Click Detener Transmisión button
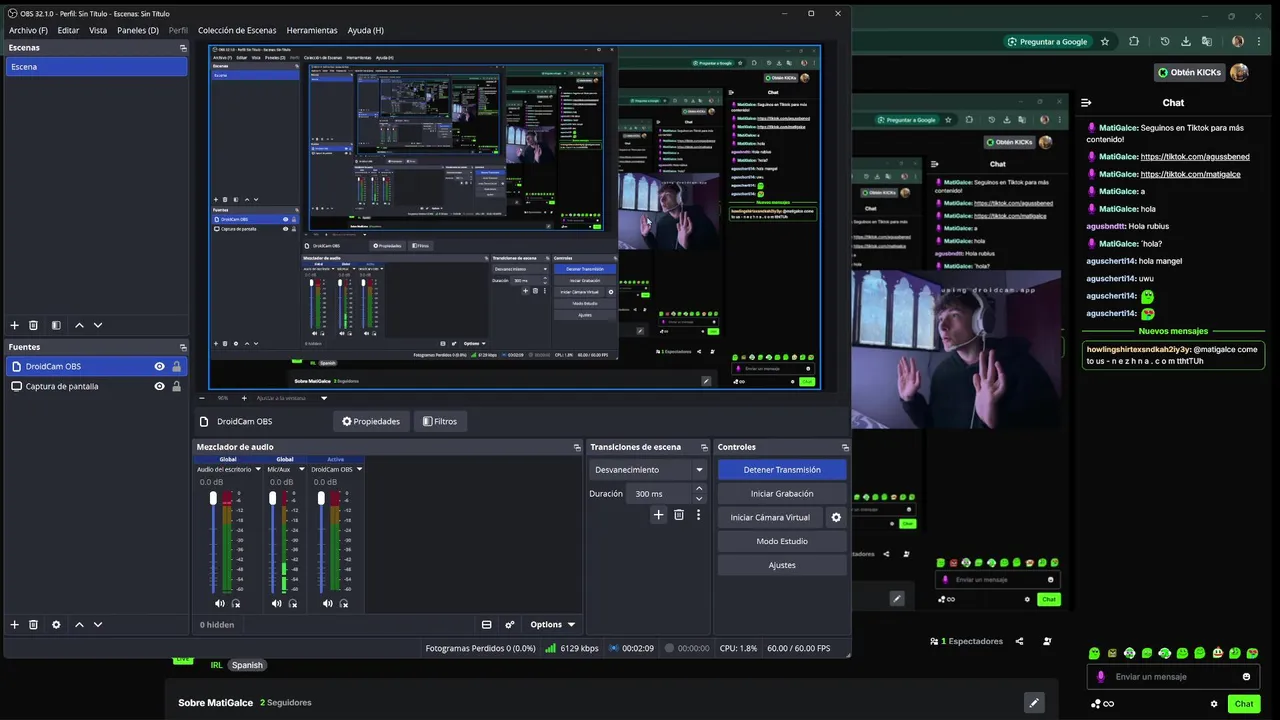Viewport: 1280px width, 720px height. pyautogui.click(x=782, y=469)
